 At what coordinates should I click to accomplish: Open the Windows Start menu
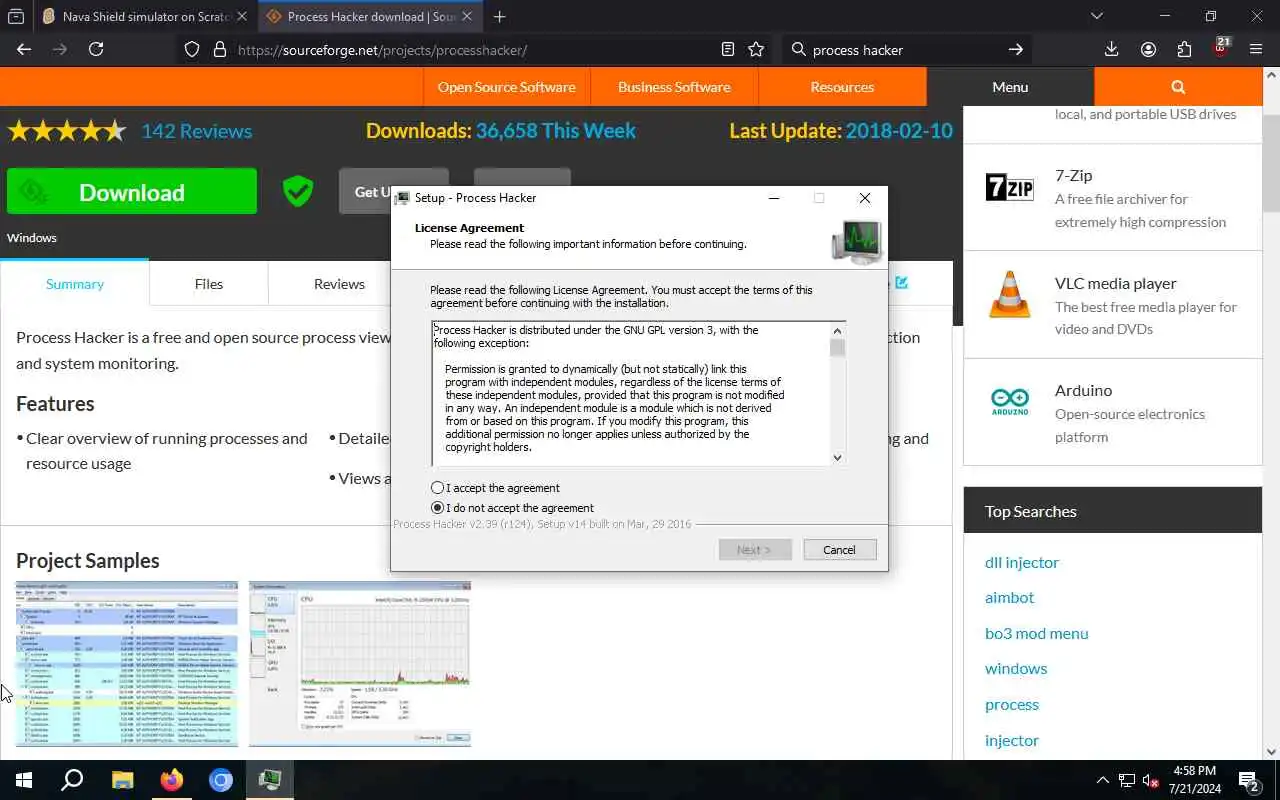pos(24,780)
